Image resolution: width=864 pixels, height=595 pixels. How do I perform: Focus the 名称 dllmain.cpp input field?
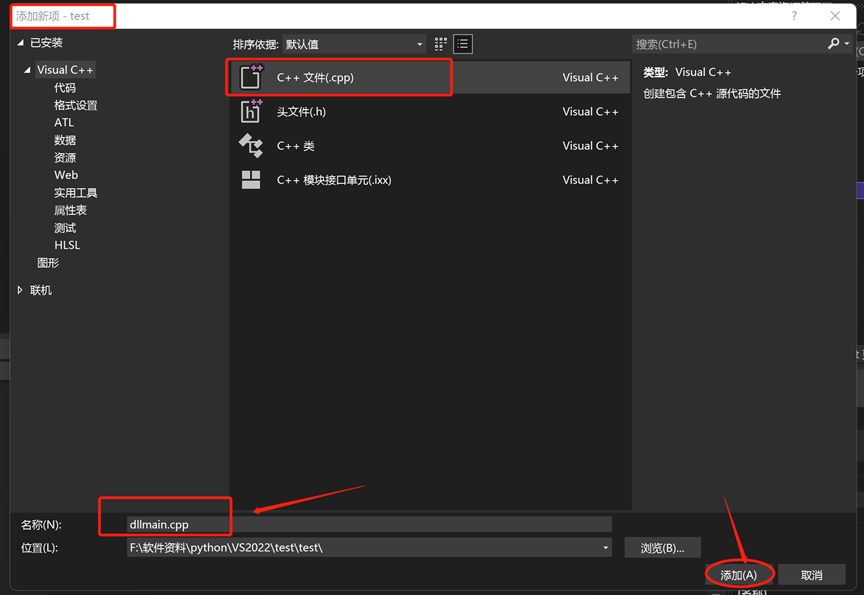pos(369,524)
